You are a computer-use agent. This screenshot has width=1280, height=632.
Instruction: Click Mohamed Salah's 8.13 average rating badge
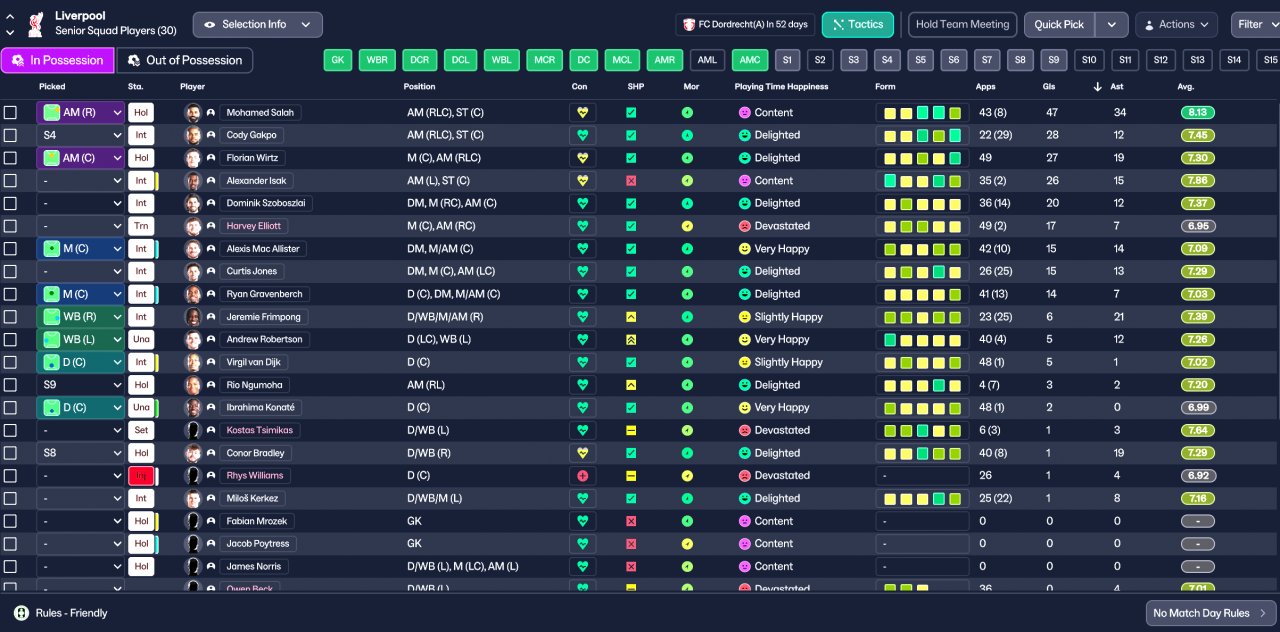1198,113
